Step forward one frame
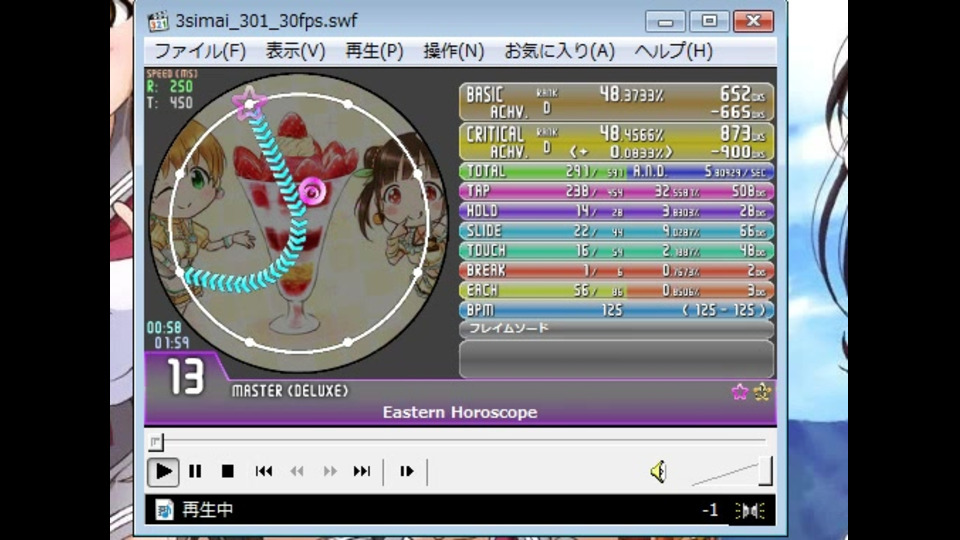This screenshot has height=540, width=960. click(407, 471)
